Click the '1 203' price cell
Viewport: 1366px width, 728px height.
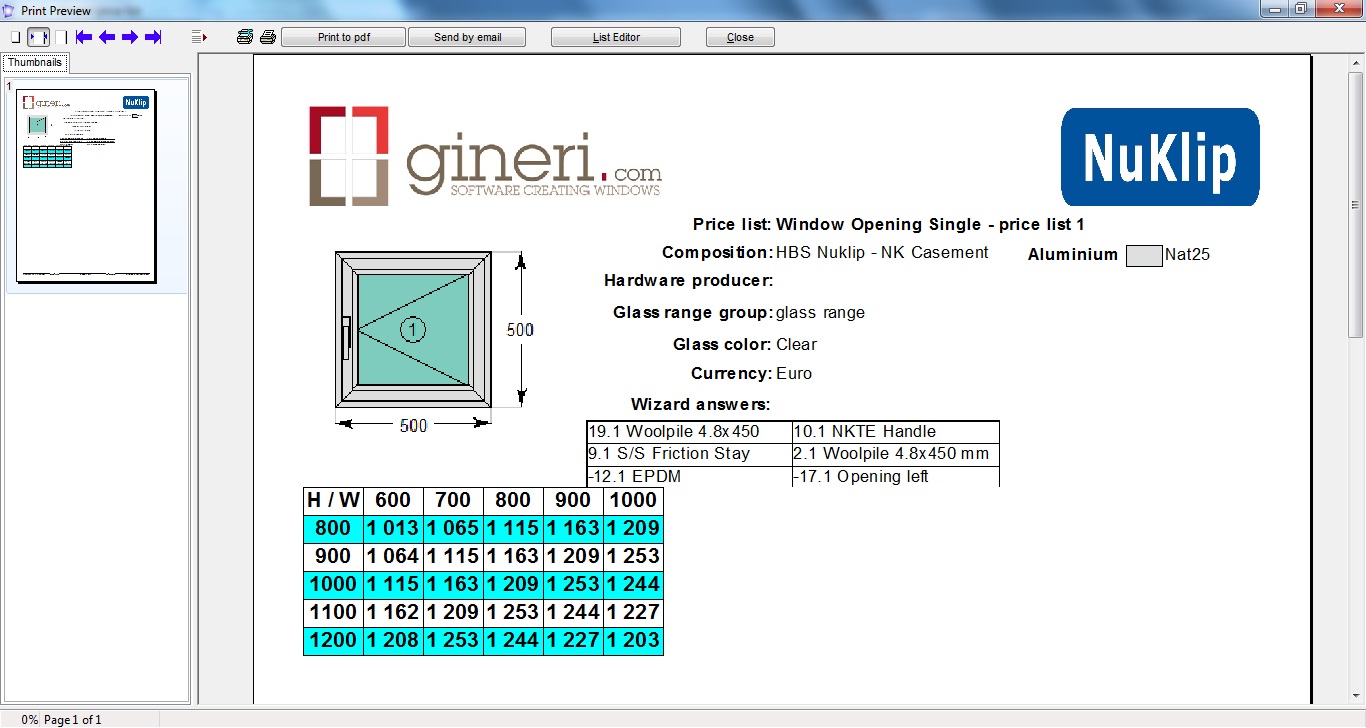[x=633, y=640]
